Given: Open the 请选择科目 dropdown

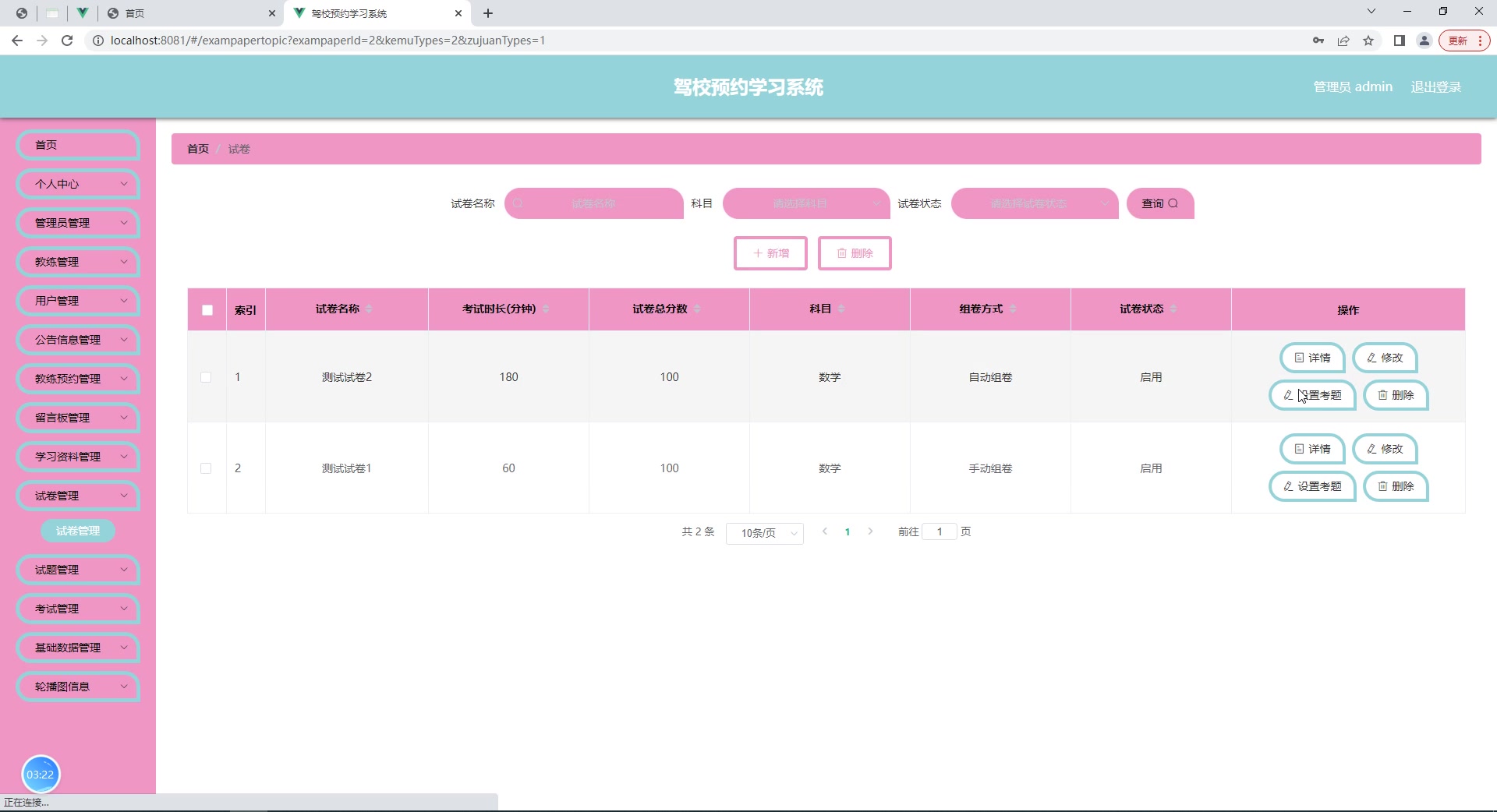Looking at the screenshot, I should pyautogui.click(x=805, y=203).
